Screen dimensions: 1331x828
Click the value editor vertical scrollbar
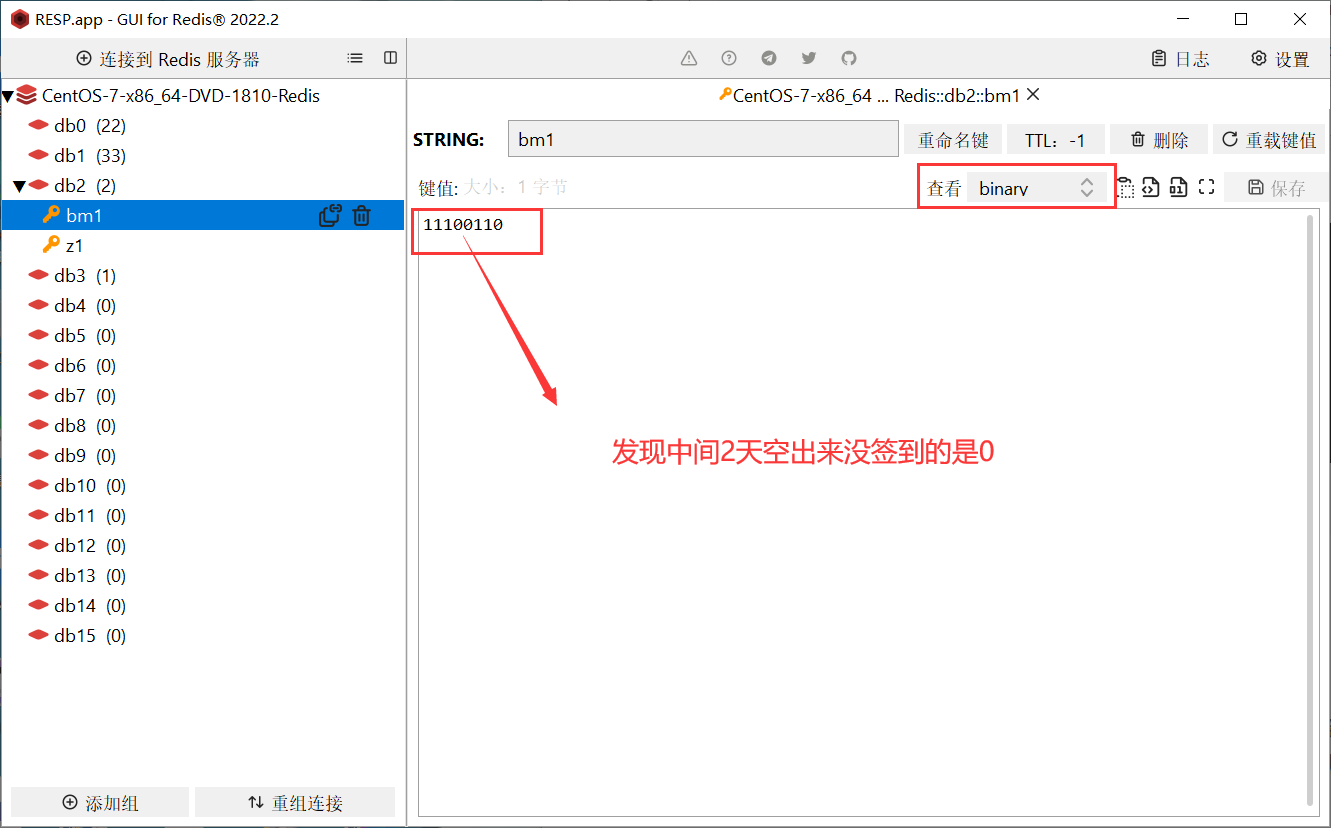1310,510
